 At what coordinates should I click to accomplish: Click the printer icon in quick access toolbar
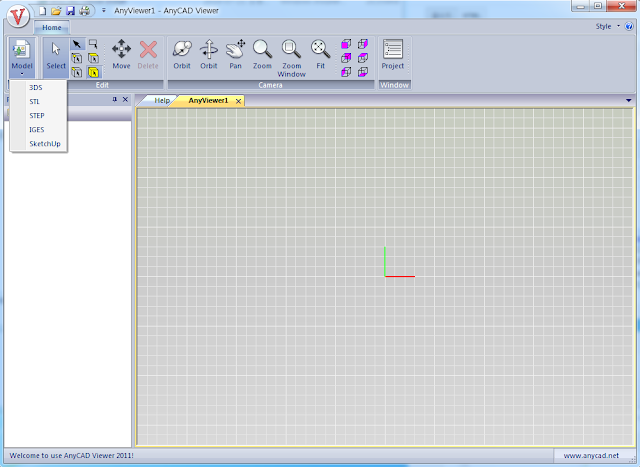coord(84,11)
